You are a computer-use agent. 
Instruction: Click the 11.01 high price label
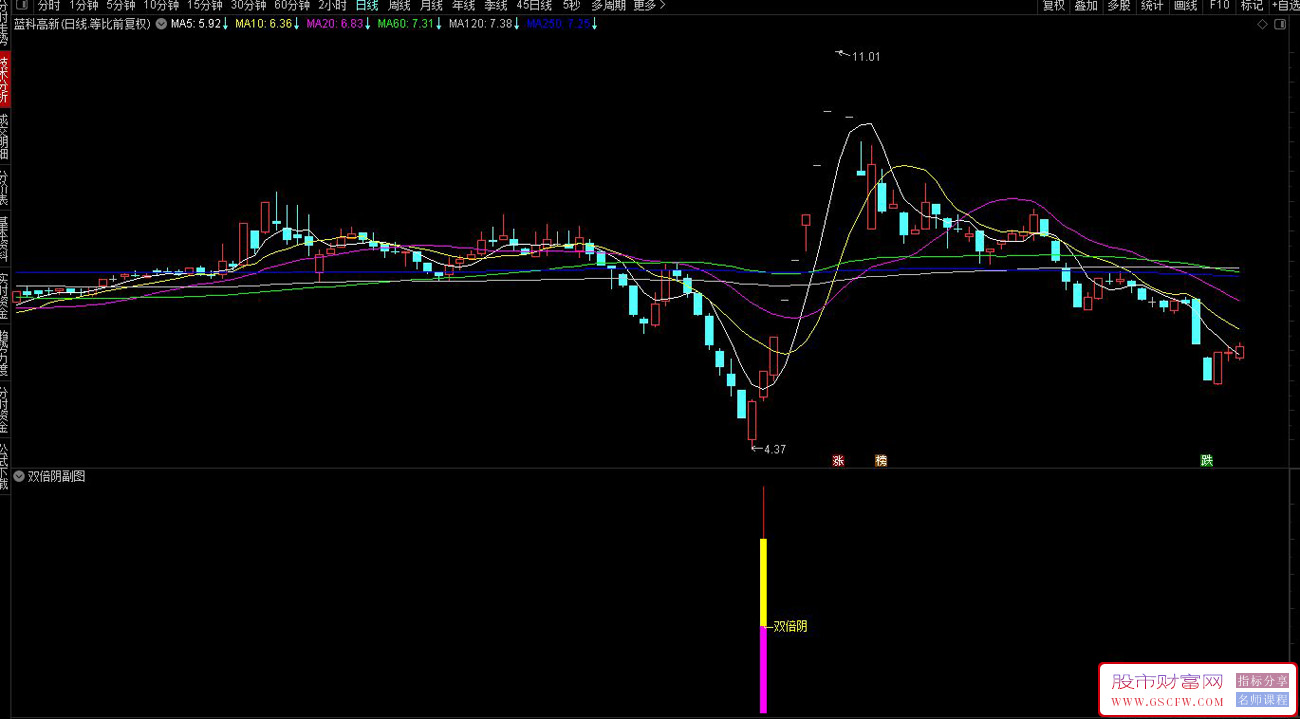[866, 57]
